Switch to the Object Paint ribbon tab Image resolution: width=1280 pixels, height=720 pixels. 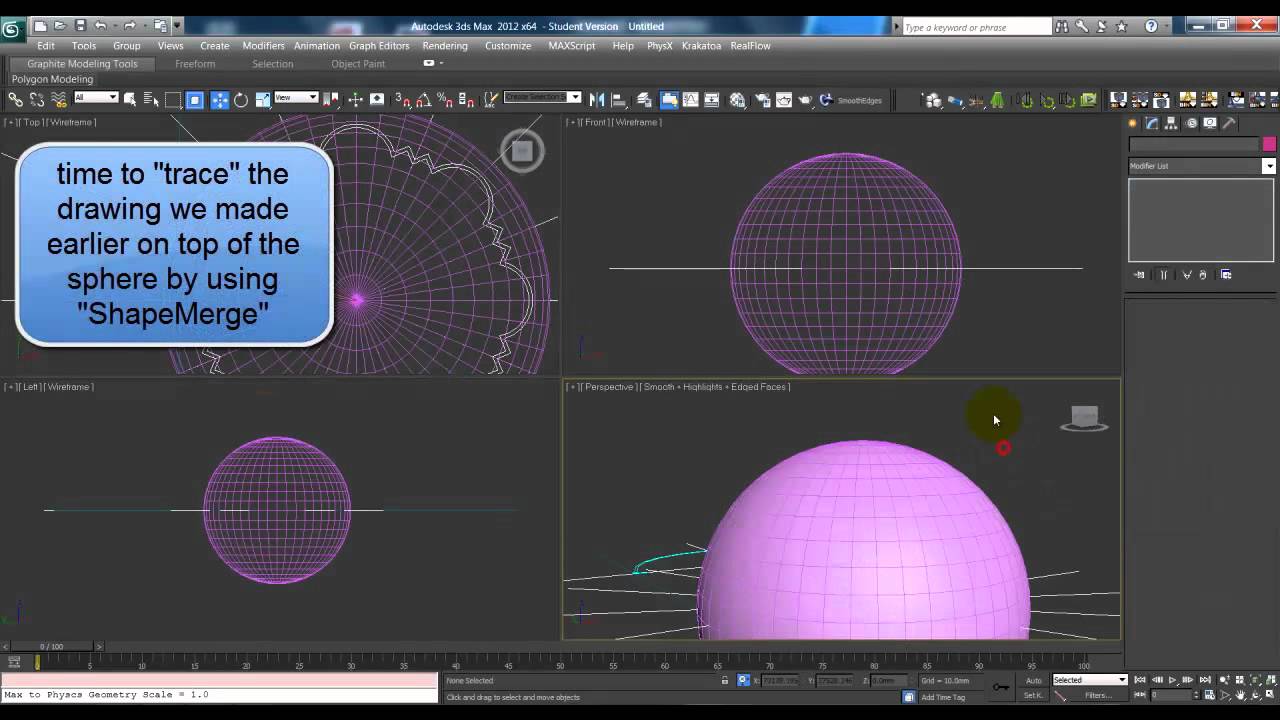coord(358,63)
